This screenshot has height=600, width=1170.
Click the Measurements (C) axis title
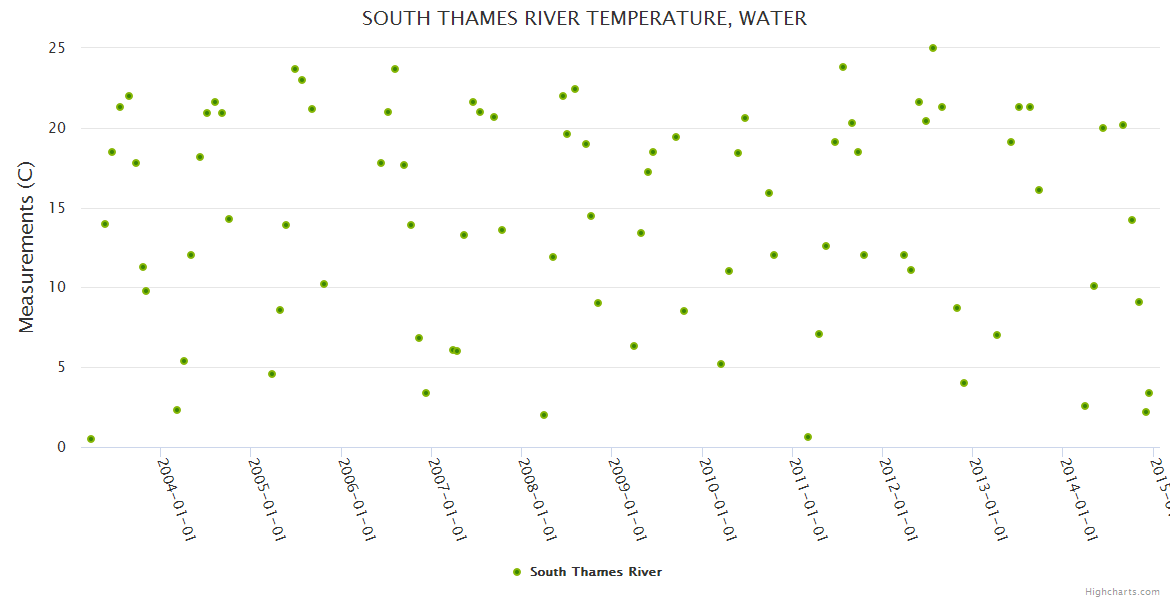click(x=27, y=249)
